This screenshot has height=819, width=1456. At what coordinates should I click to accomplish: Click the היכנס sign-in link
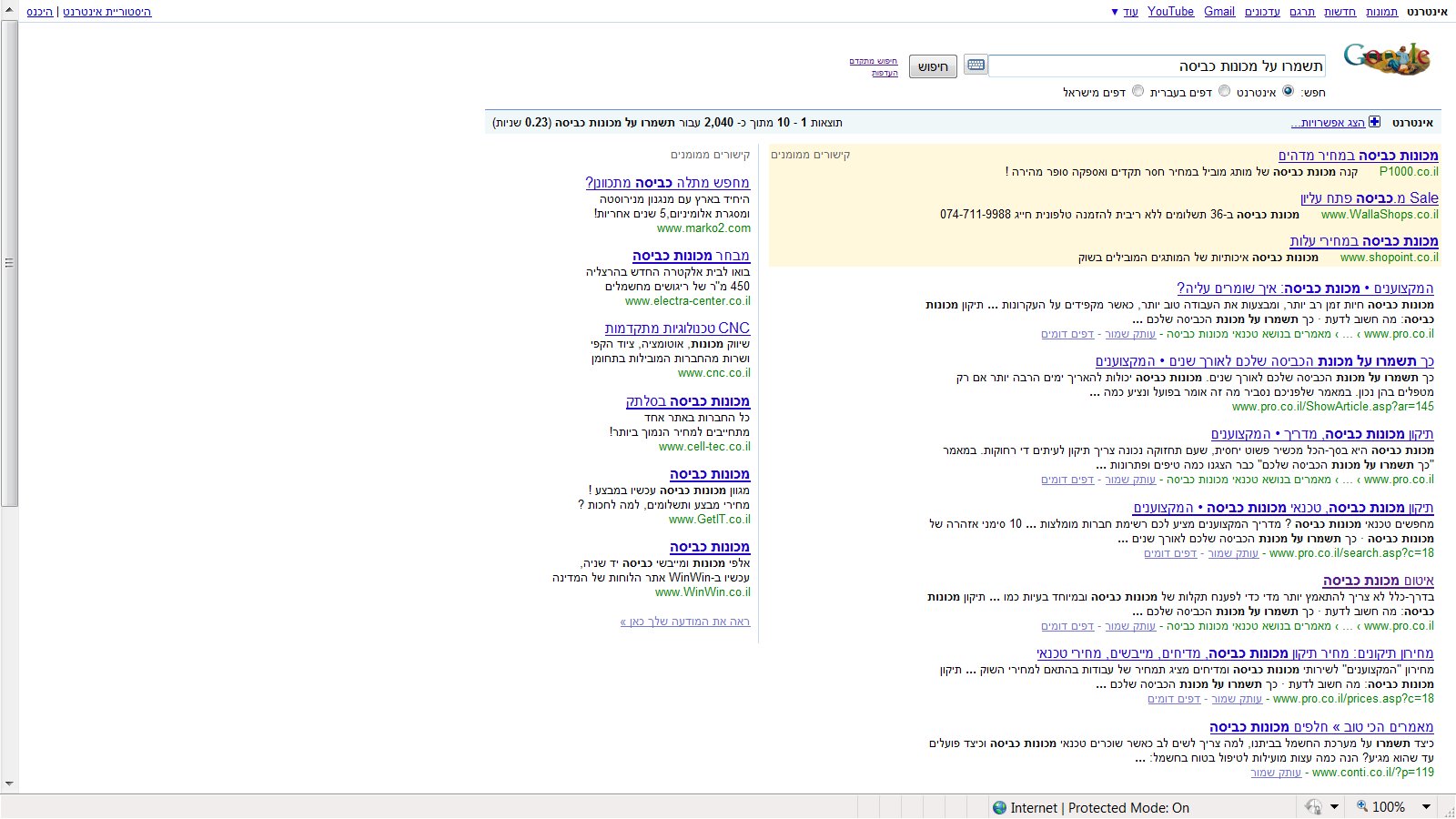tap(40, 12)
